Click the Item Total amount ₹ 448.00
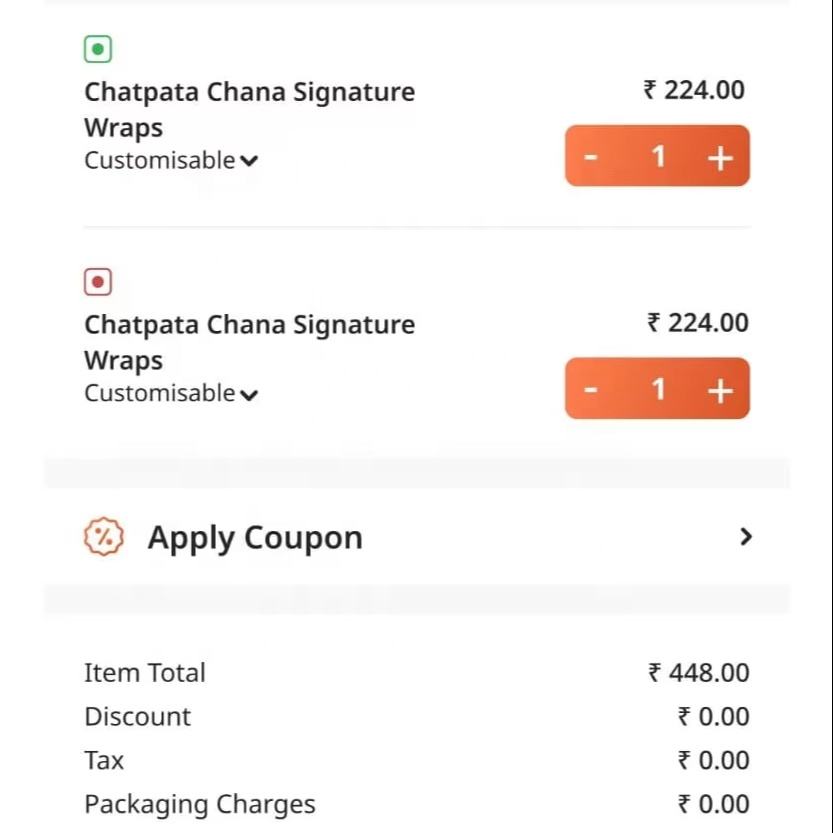833x833 pixels. point(699,673)
